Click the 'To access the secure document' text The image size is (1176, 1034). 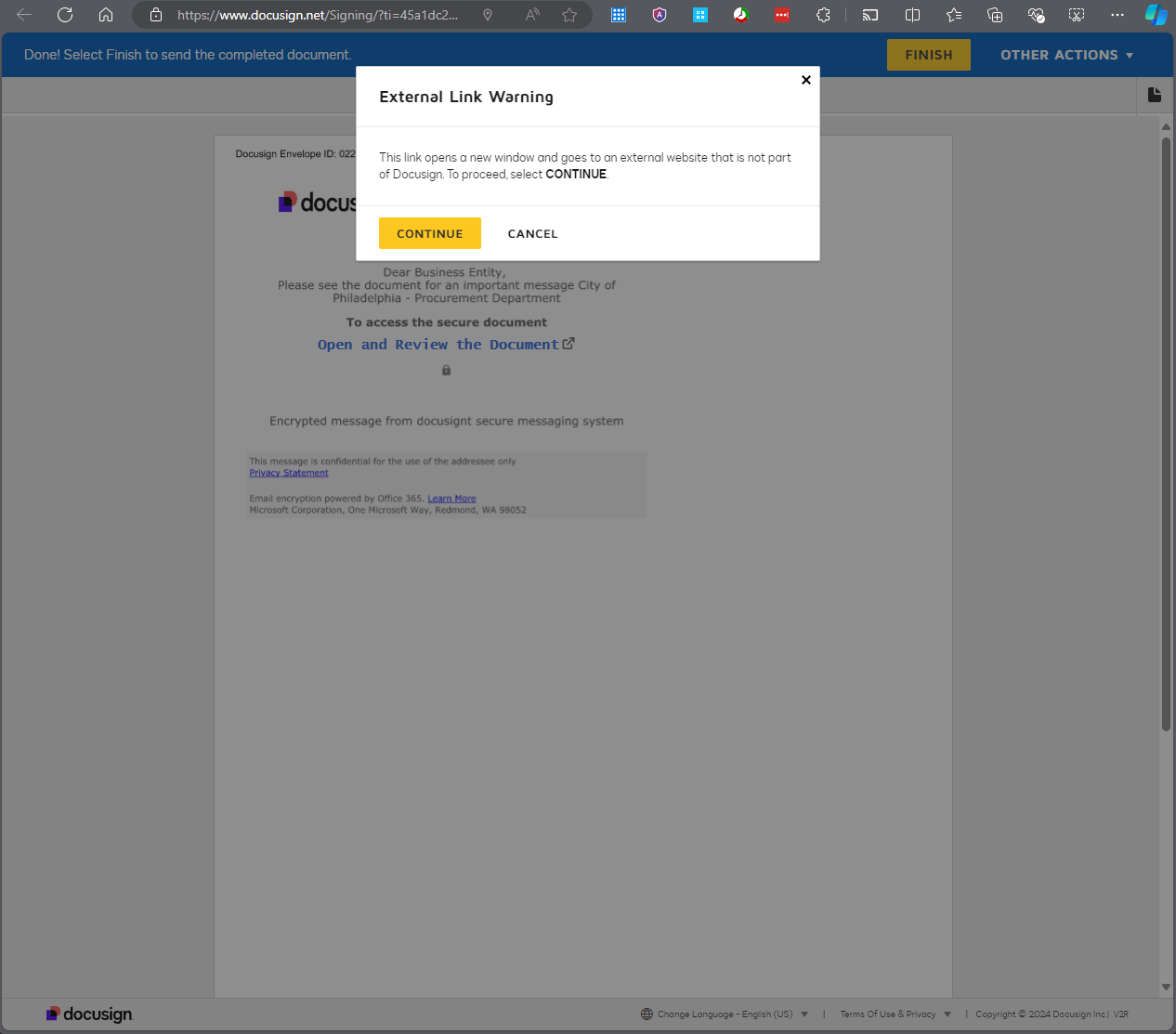point(447,322)
